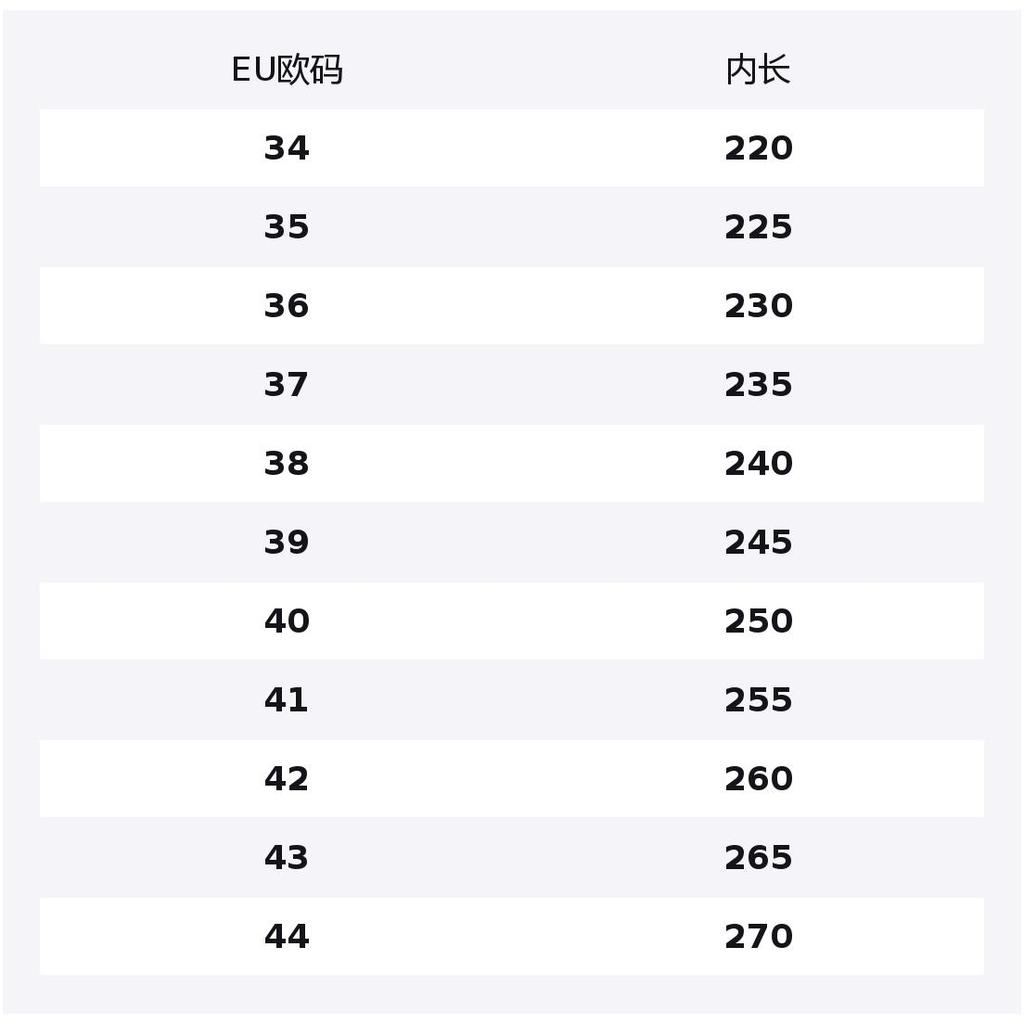Choose EU size 37 cell
The height and width of the screenshot is (1024, 1024).
[287, 385]
